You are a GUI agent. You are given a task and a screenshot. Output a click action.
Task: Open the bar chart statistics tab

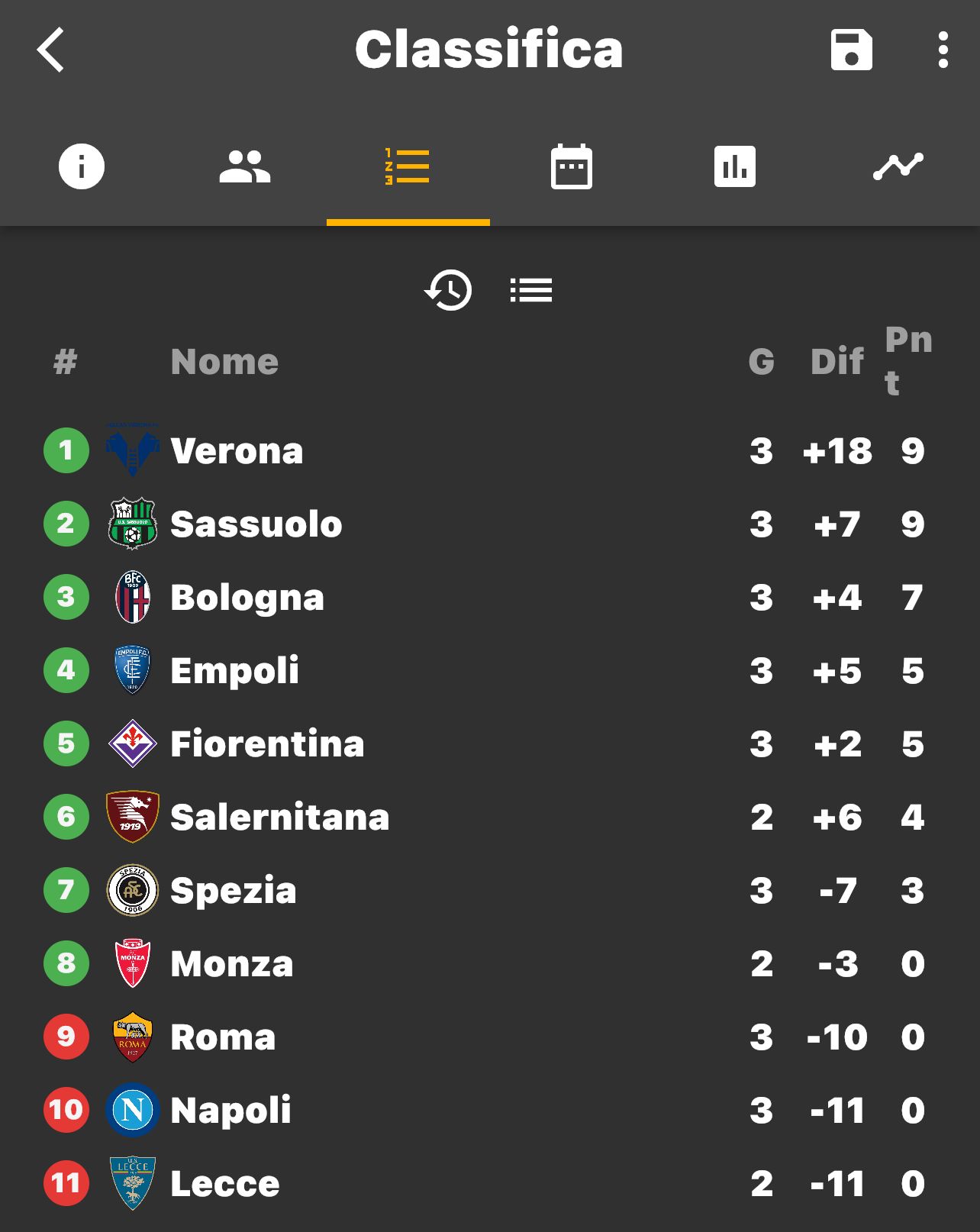point(735,166)
